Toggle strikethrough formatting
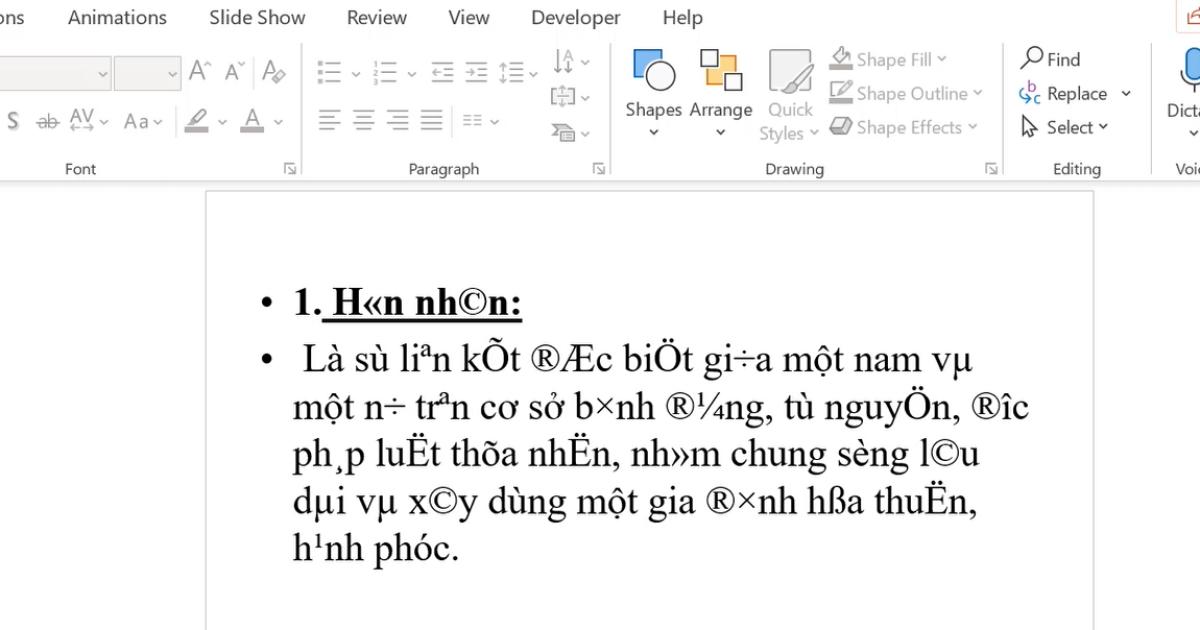This screenshot has width=1200, height=630. (47, 121)
